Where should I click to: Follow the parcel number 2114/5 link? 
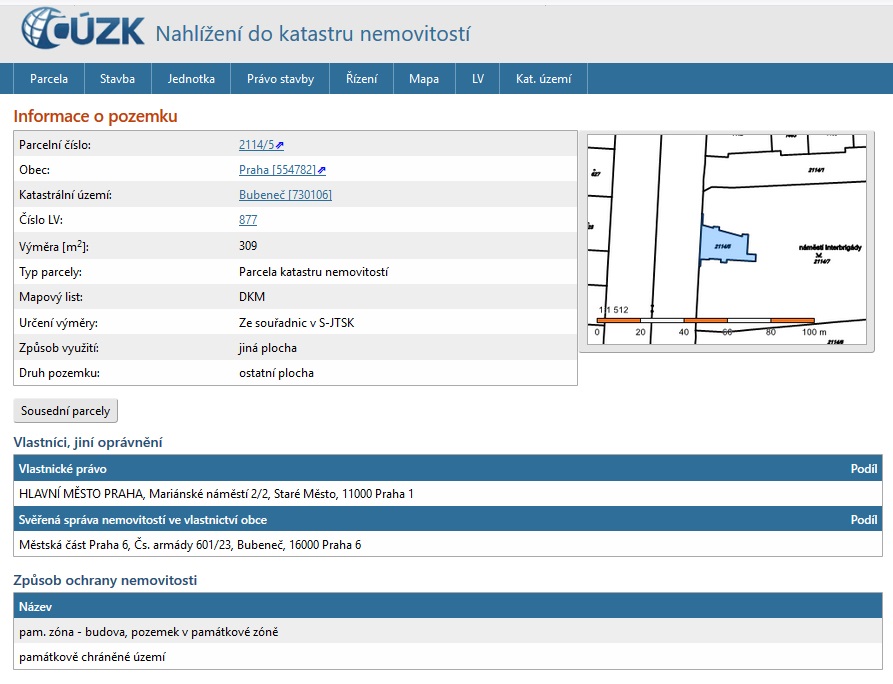click(256, 145)
